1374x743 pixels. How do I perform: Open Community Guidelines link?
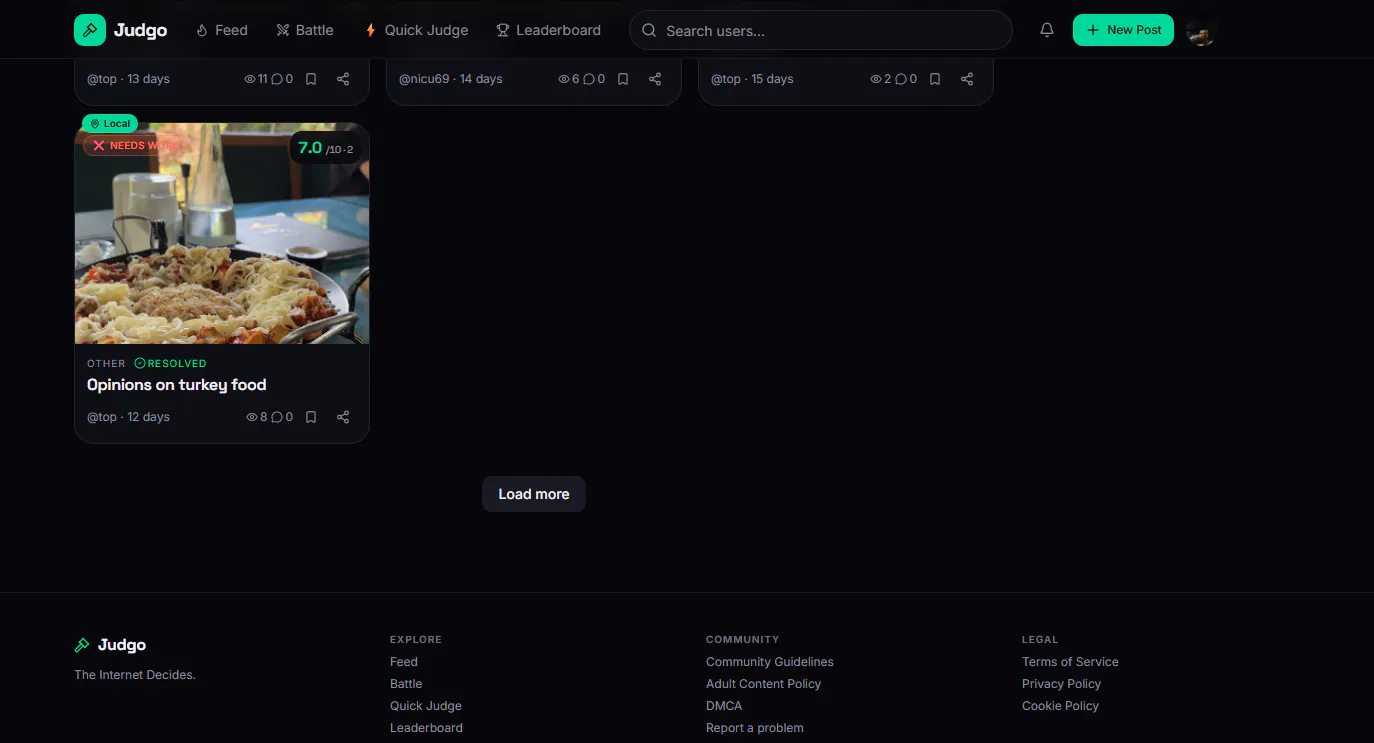(x=770, y=662)
